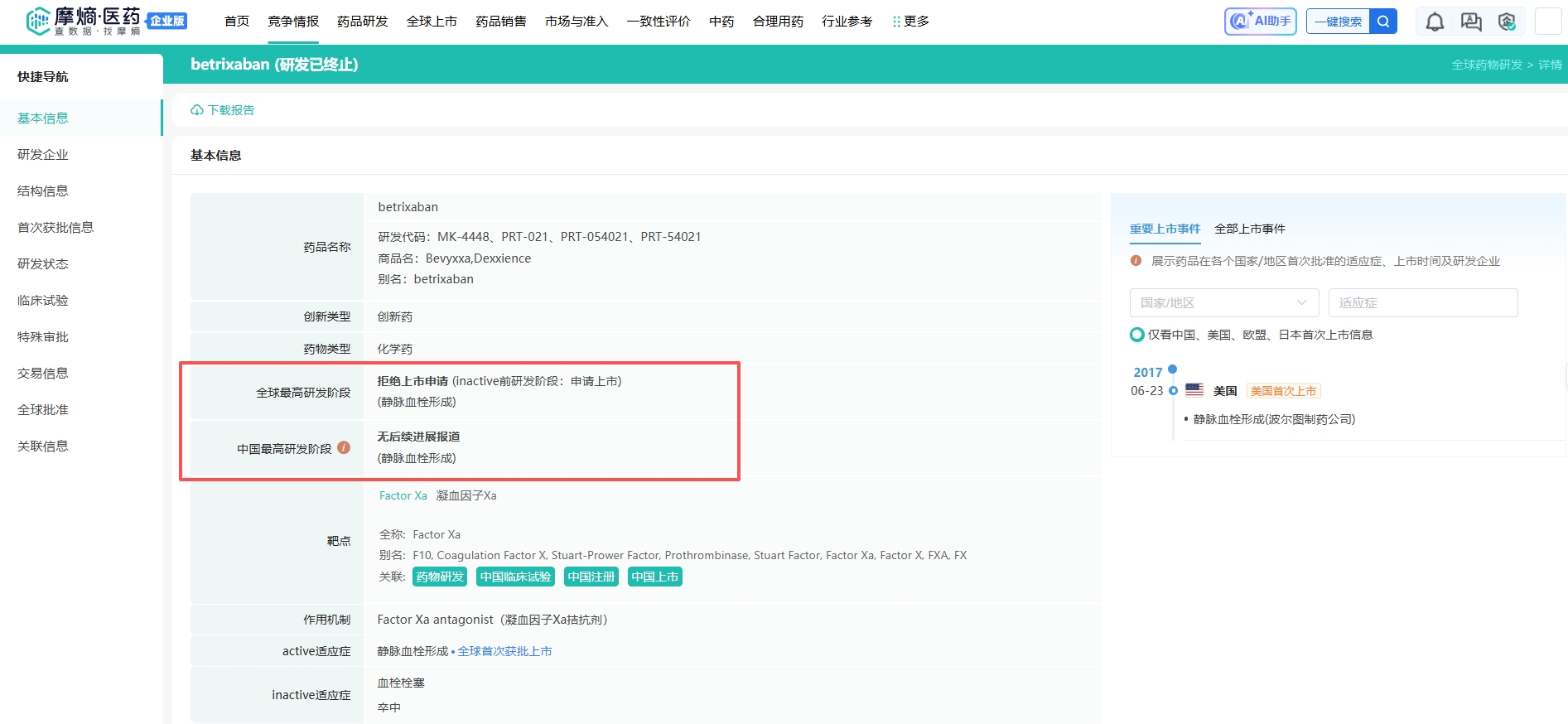Viewport: 1568px width, 724px height.
Task: Click the 2017 timeline marker dot
Action: coord(1172,369)
